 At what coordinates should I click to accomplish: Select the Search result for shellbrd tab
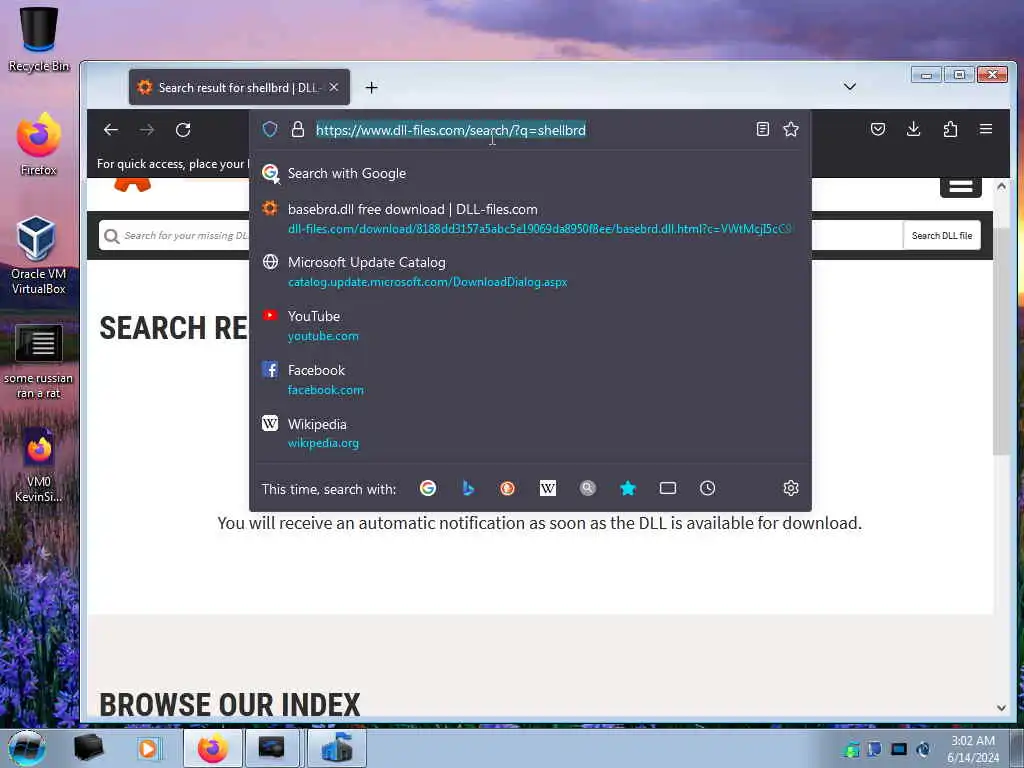coord(239,87)
